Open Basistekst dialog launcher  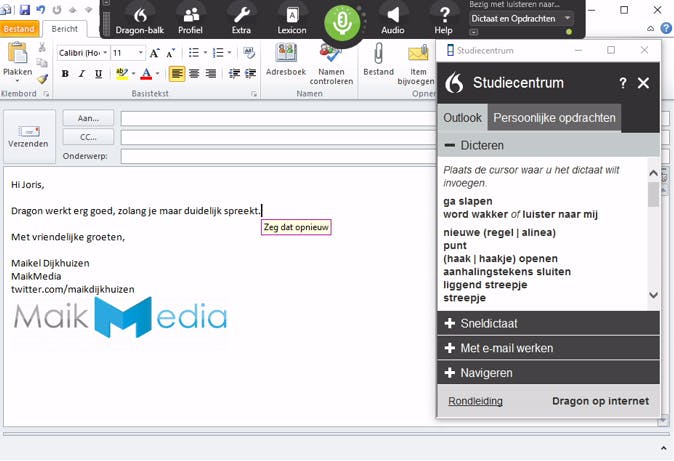pos(254,94)
